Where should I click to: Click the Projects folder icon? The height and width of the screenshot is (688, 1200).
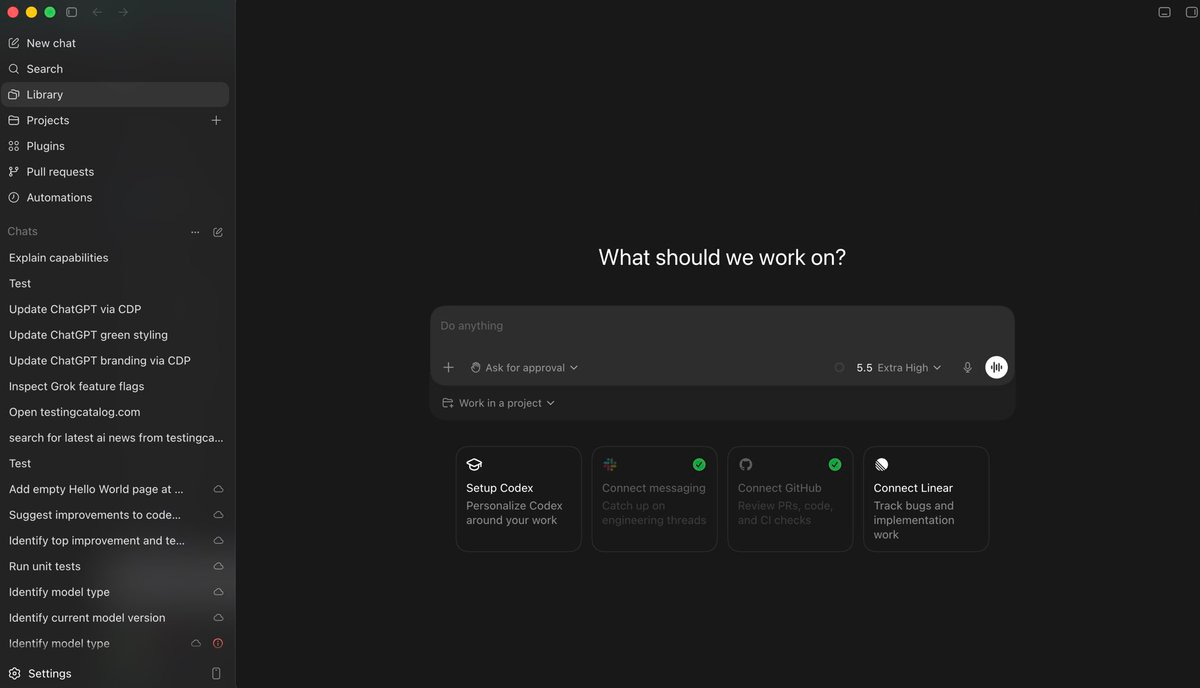pos(14,120)
